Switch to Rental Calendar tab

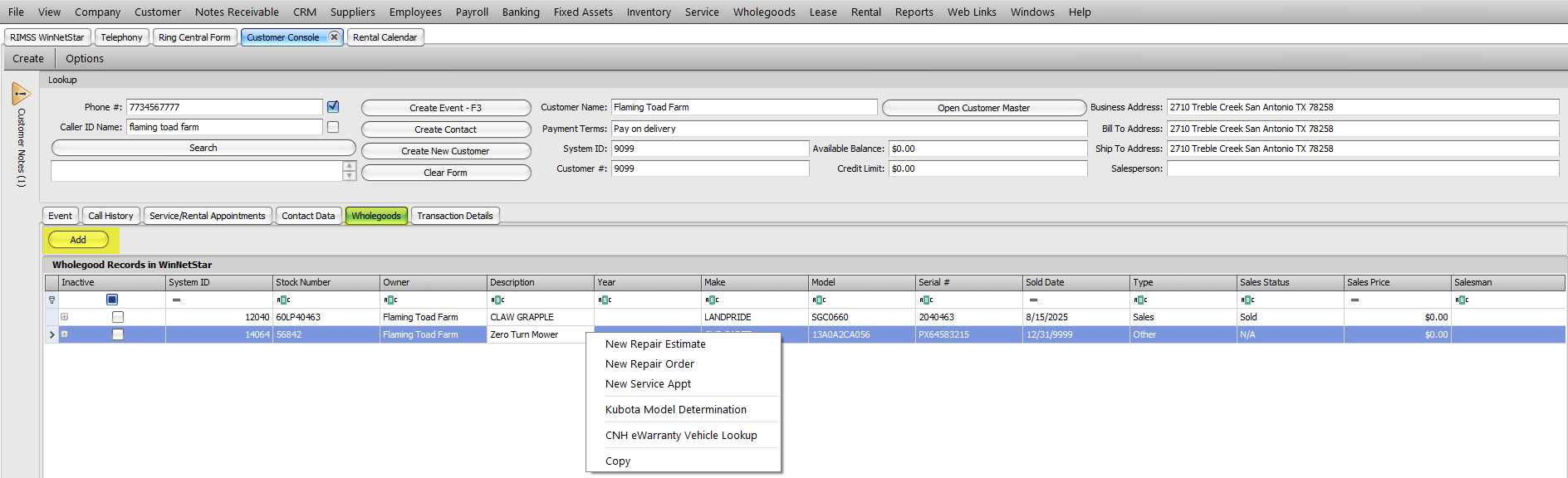point(385,37)
